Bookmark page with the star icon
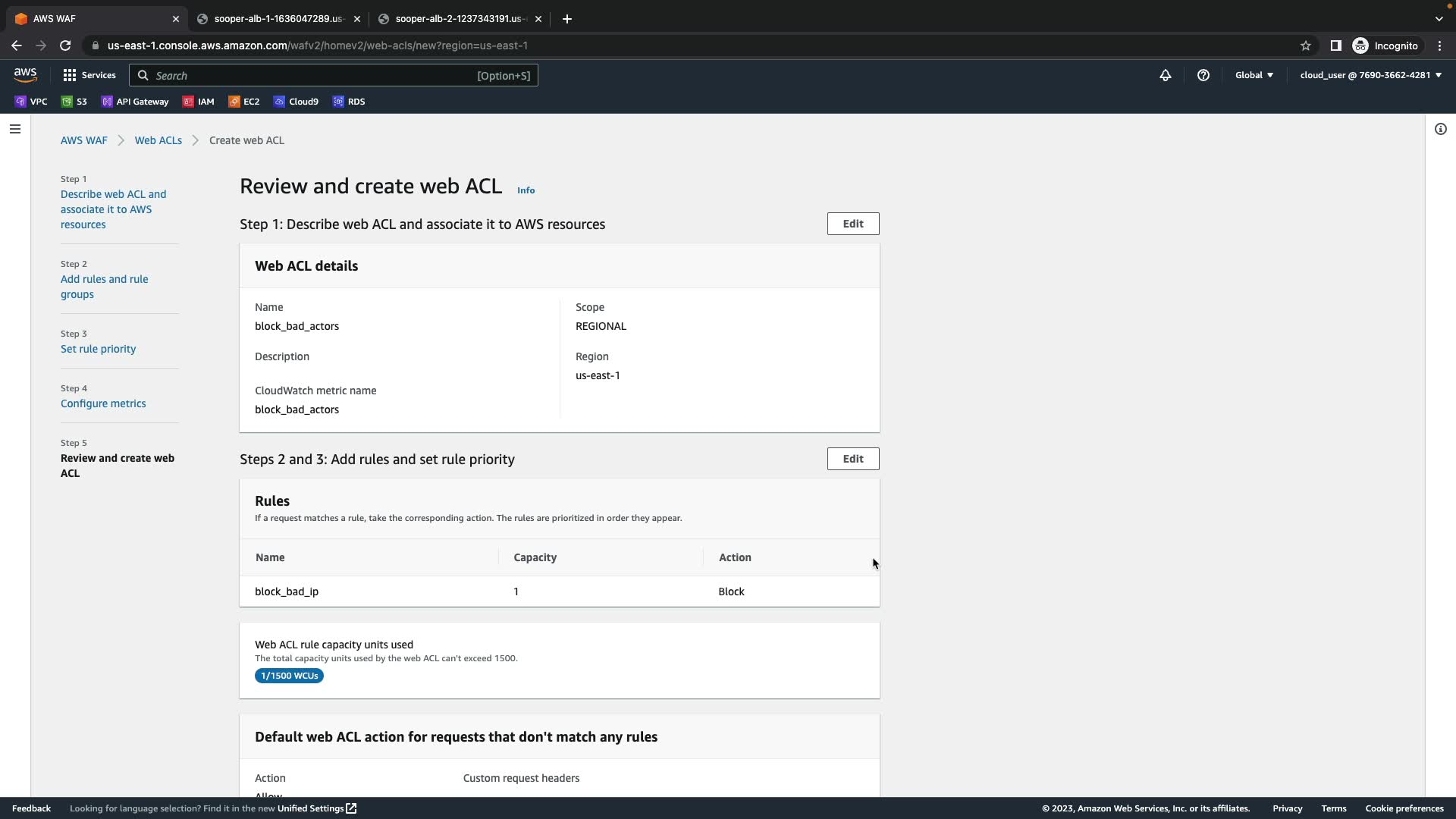 tap(1305, 45)
